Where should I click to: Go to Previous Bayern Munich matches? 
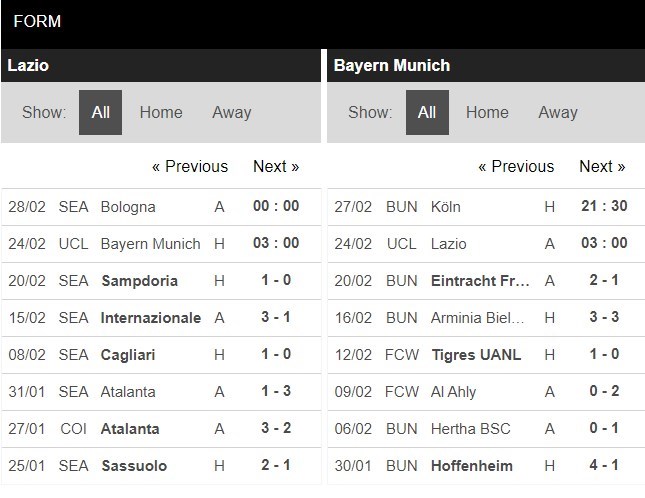tap(516, 166)
